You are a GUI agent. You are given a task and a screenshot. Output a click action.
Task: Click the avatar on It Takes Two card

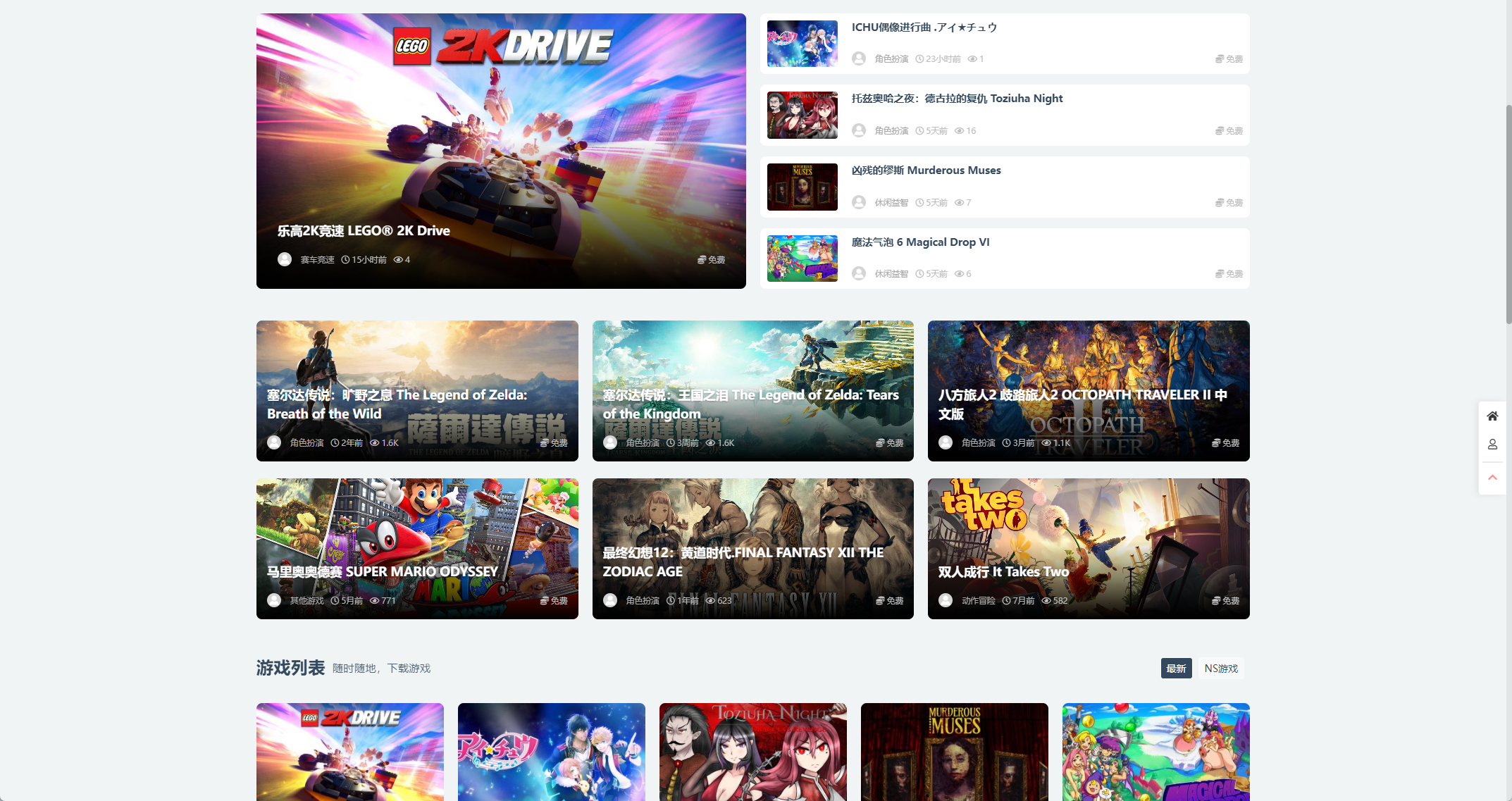(946, 600)
